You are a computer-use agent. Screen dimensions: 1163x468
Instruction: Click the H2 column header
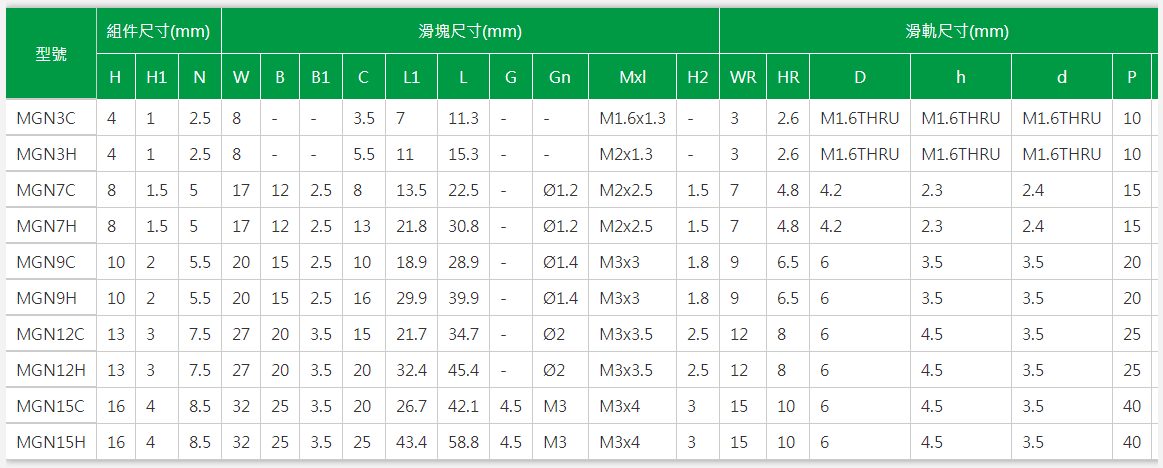pos(697,76)
